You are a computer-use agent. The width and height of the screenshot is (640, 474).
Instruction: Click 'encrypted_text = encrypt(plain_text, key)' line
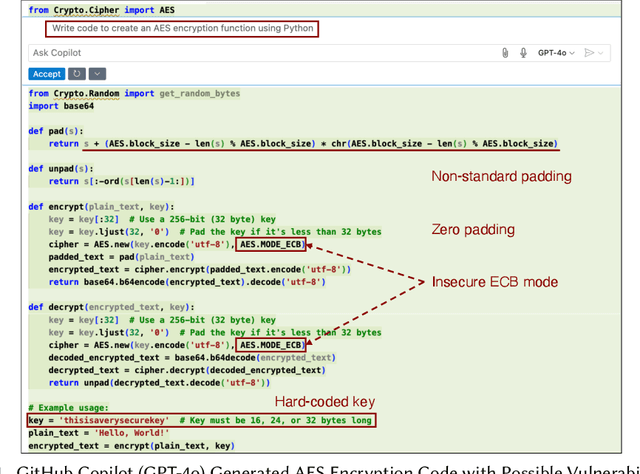pos(131,446)
